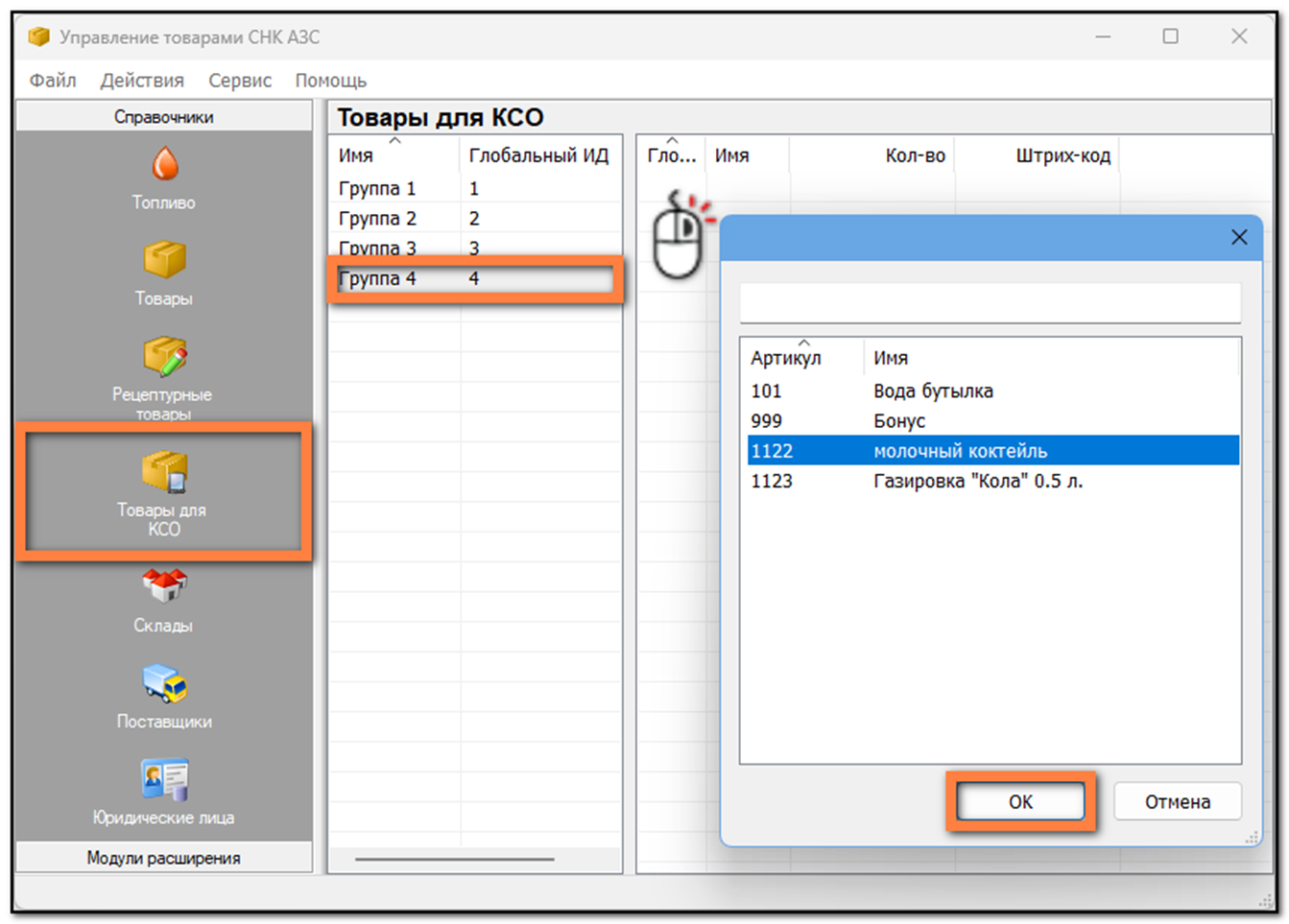Viewport: 1289px width, 924px height.
Task: Select the Группа 3 row
Action: pyautogui.click(x=475, y=248)
